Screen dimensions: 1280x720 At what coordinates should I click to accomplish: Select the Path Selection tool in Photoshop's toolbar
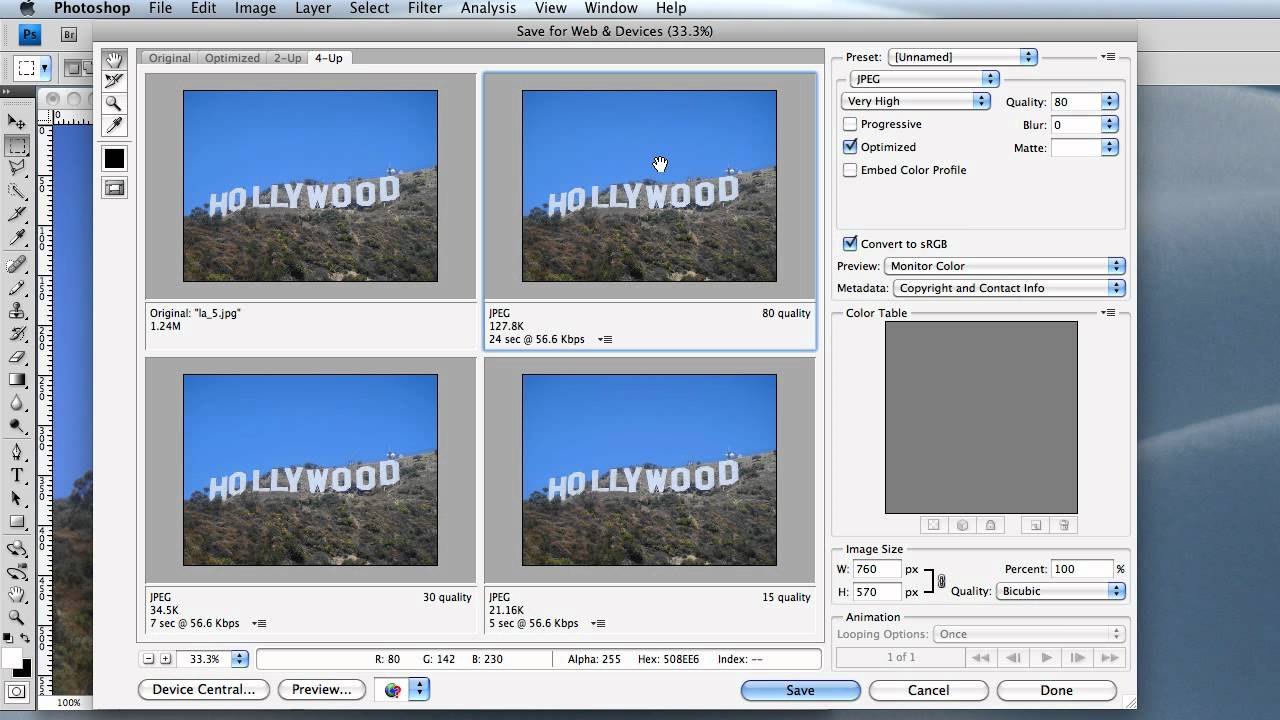point(17,498)
